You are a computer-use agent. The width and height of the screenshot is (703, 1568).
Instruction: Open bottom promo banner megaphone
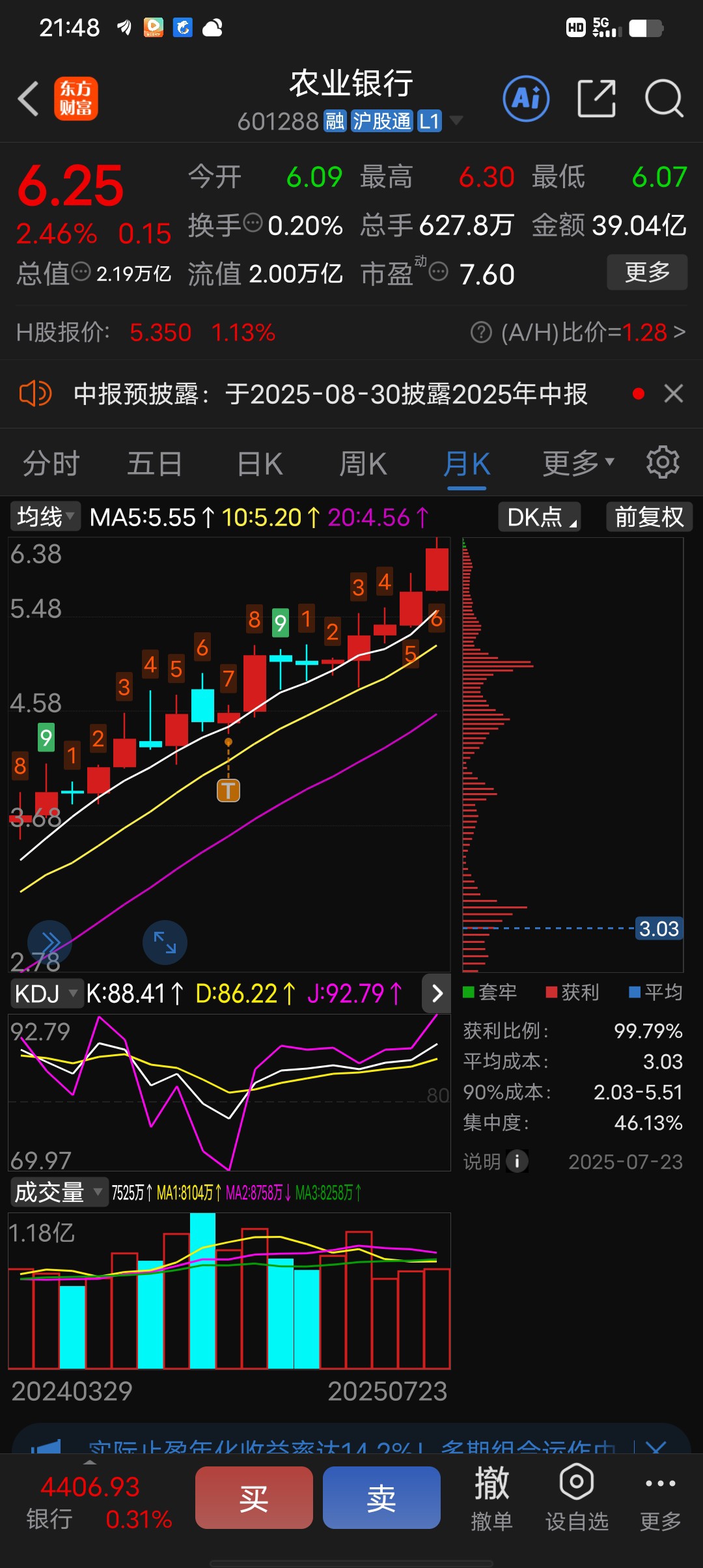click(x=46, y=1447)
